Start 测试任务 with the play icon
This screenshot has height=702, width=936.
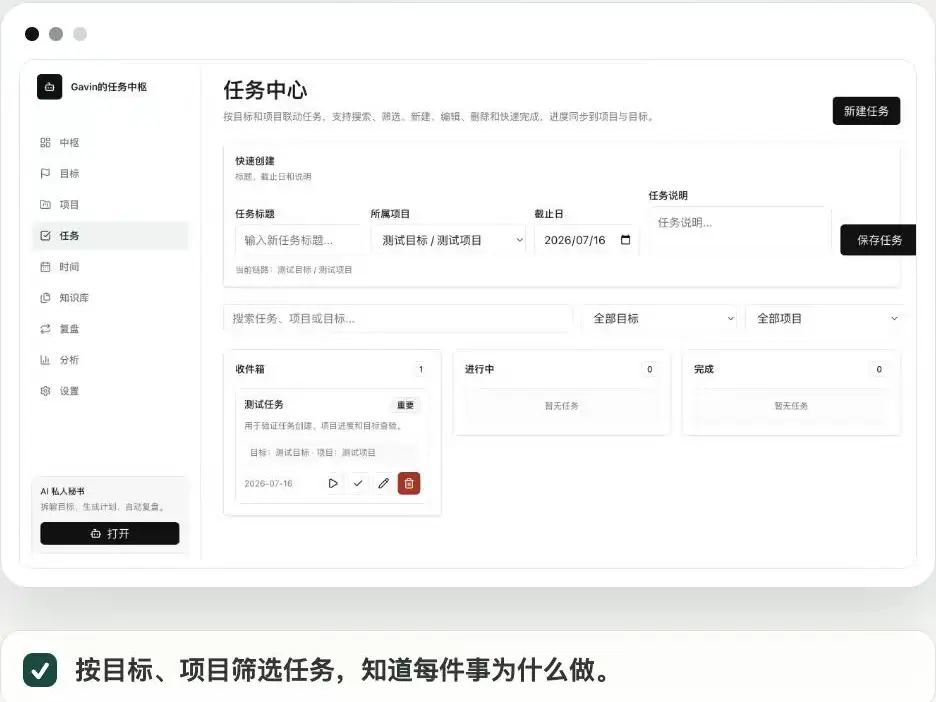(333, 484)
